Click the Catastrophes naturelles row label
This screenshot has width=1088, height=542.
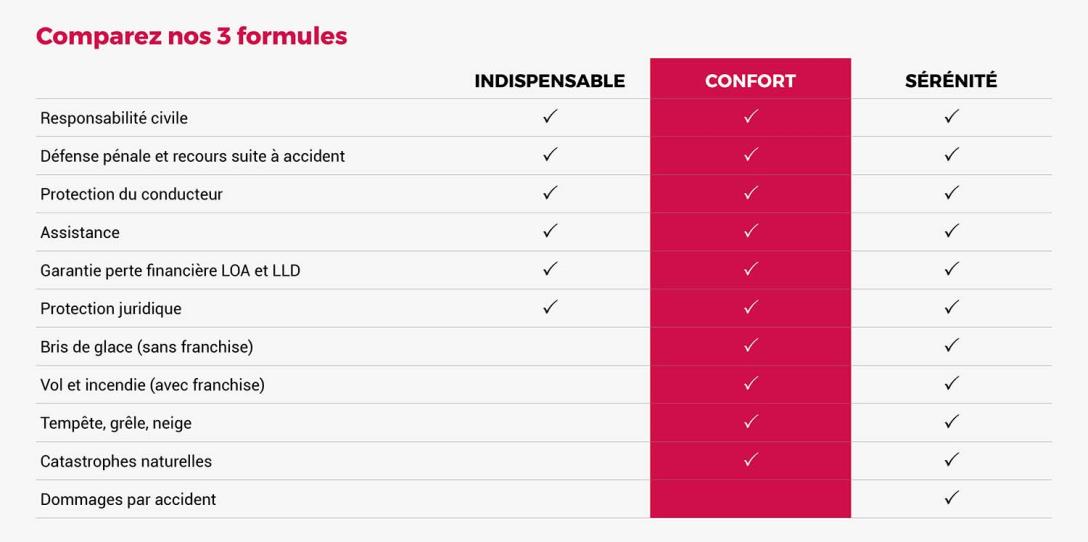[126, 461]
